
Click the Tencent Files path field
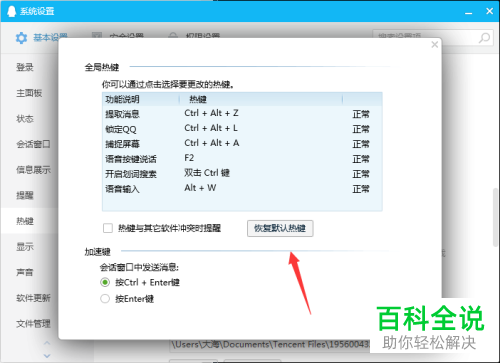point(270,345)
